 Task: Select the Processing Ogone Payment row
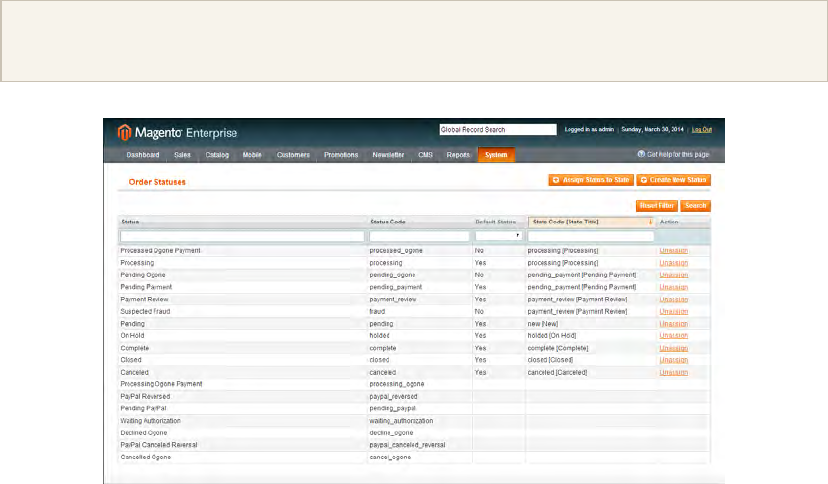click(x=414, y=384)
